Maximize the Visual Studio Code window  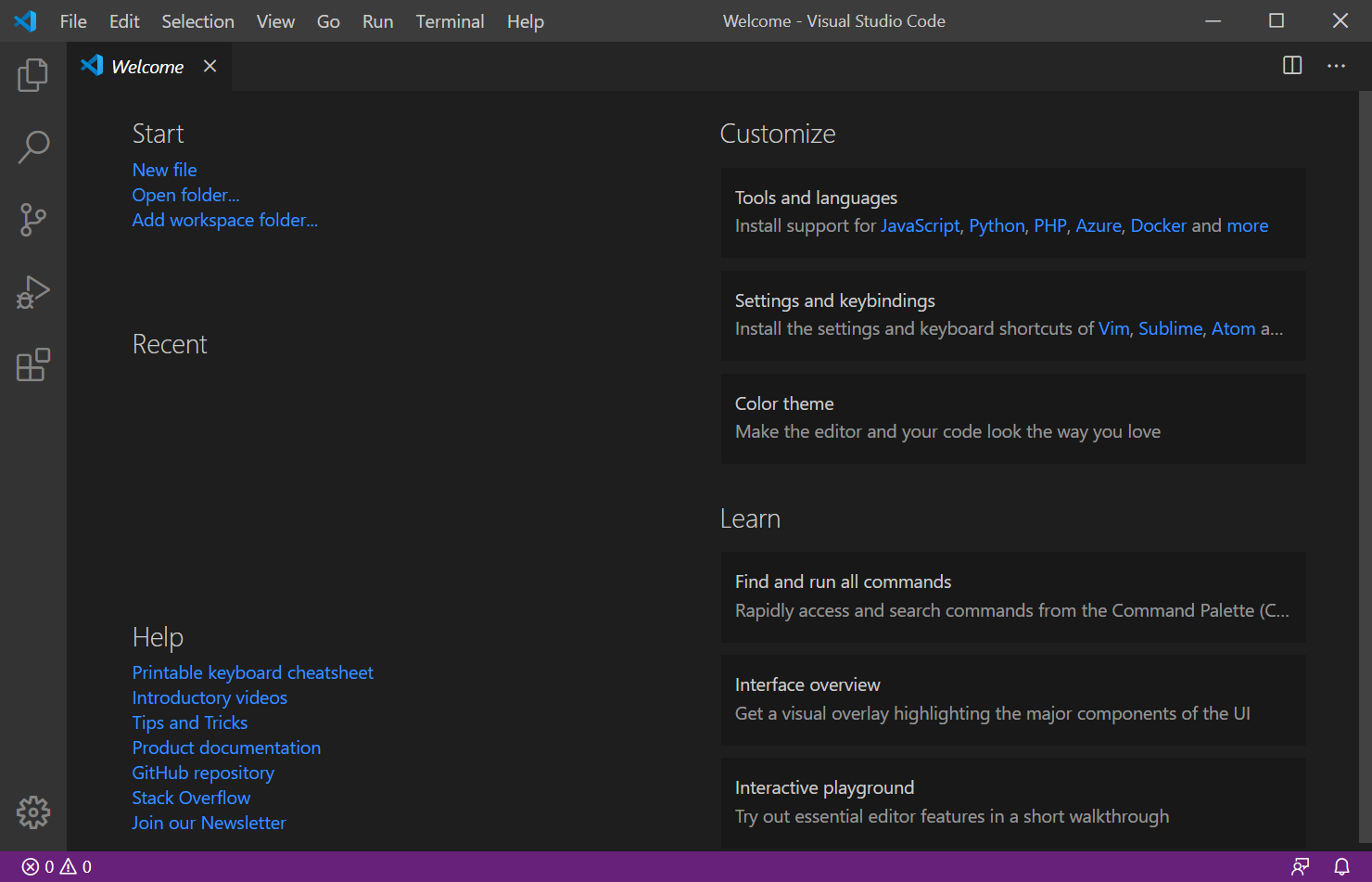[x=1277, y=20]
